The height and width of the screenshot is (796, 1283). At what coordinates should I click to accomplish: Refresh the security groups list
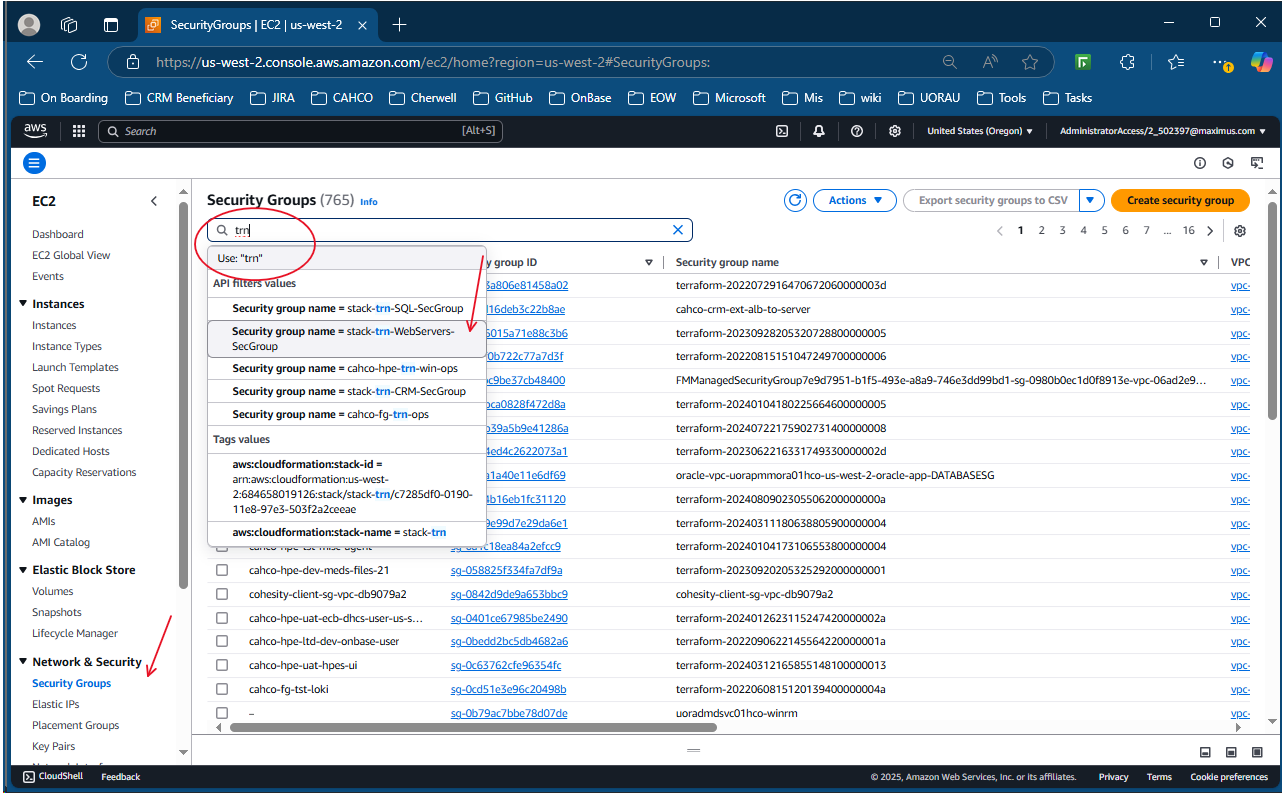point(795,200)
